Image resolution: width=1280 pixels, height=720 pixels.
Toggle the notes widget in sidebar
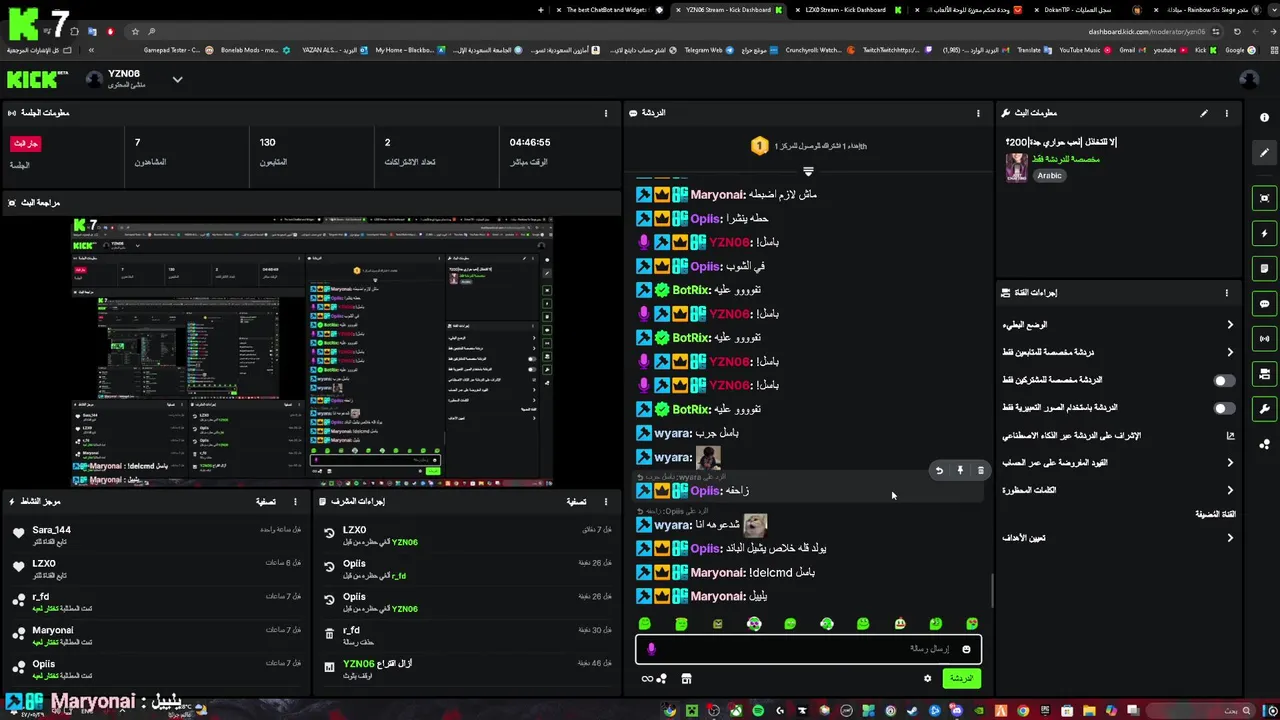[x=1265, y=268]
